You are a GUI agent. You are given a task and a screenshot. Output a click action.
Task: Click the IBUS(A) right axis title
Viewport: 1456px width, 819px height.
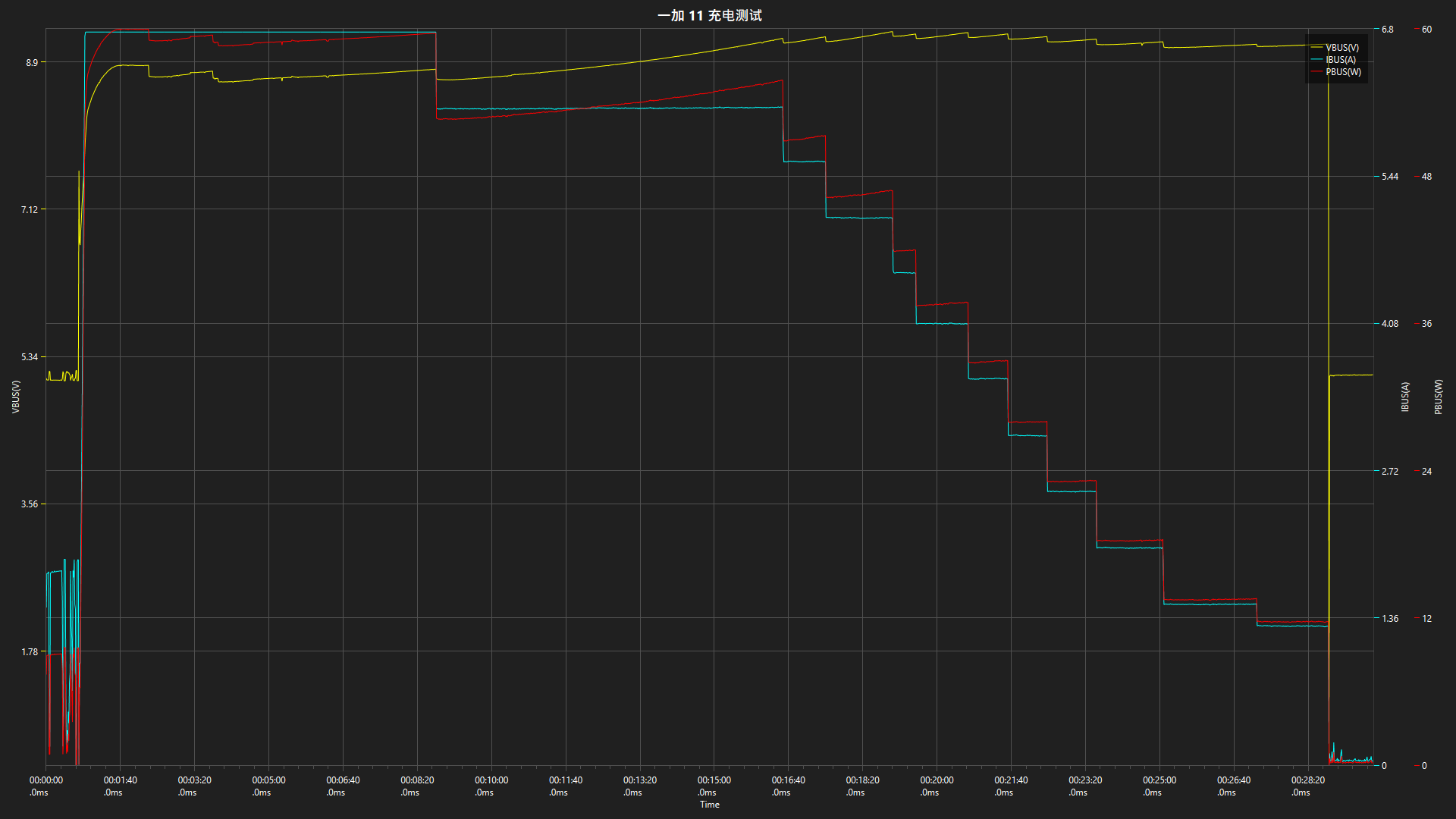(1405, 397)
